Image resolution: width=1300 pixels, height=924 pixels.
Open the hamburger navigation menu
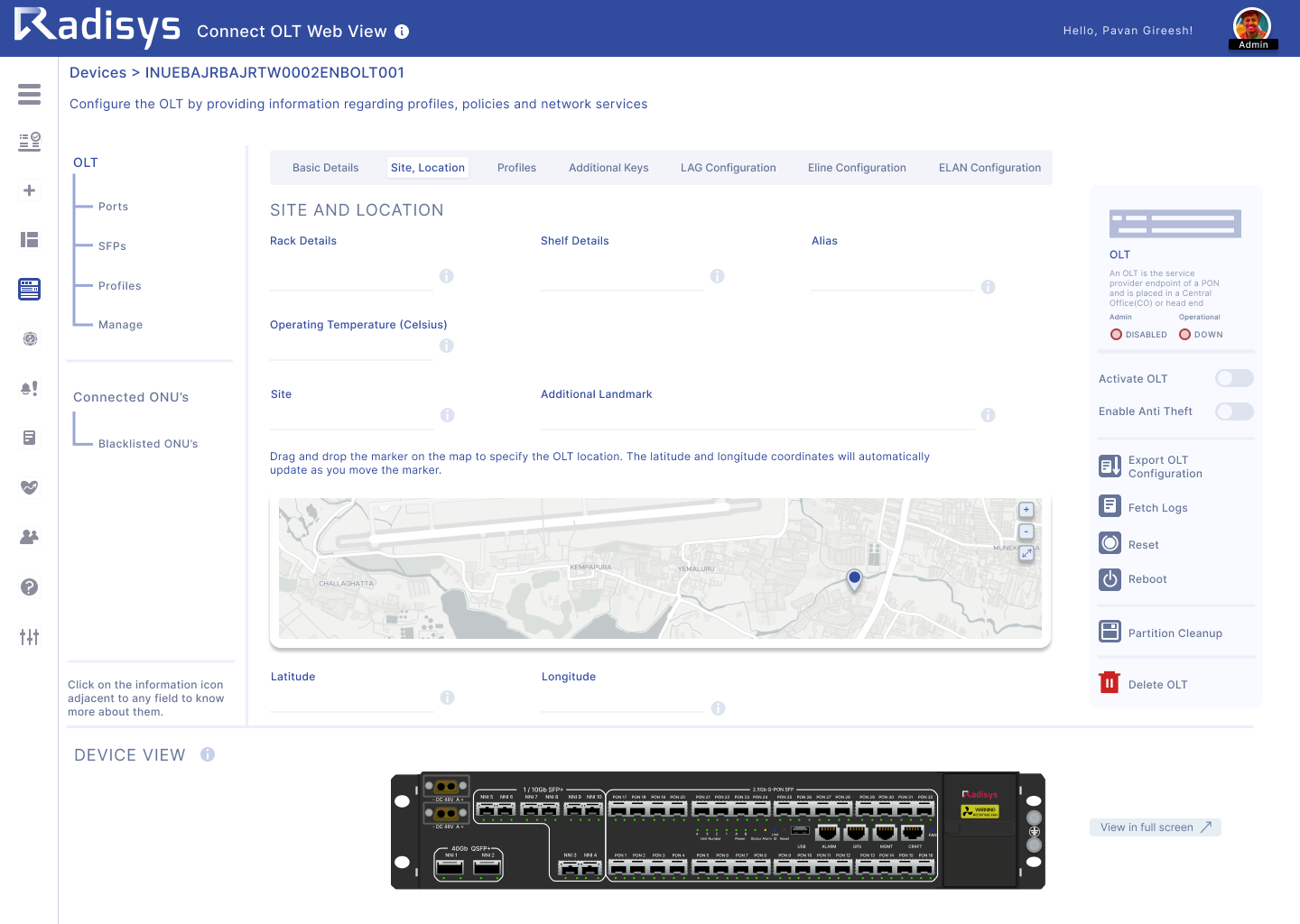[29, 94]
